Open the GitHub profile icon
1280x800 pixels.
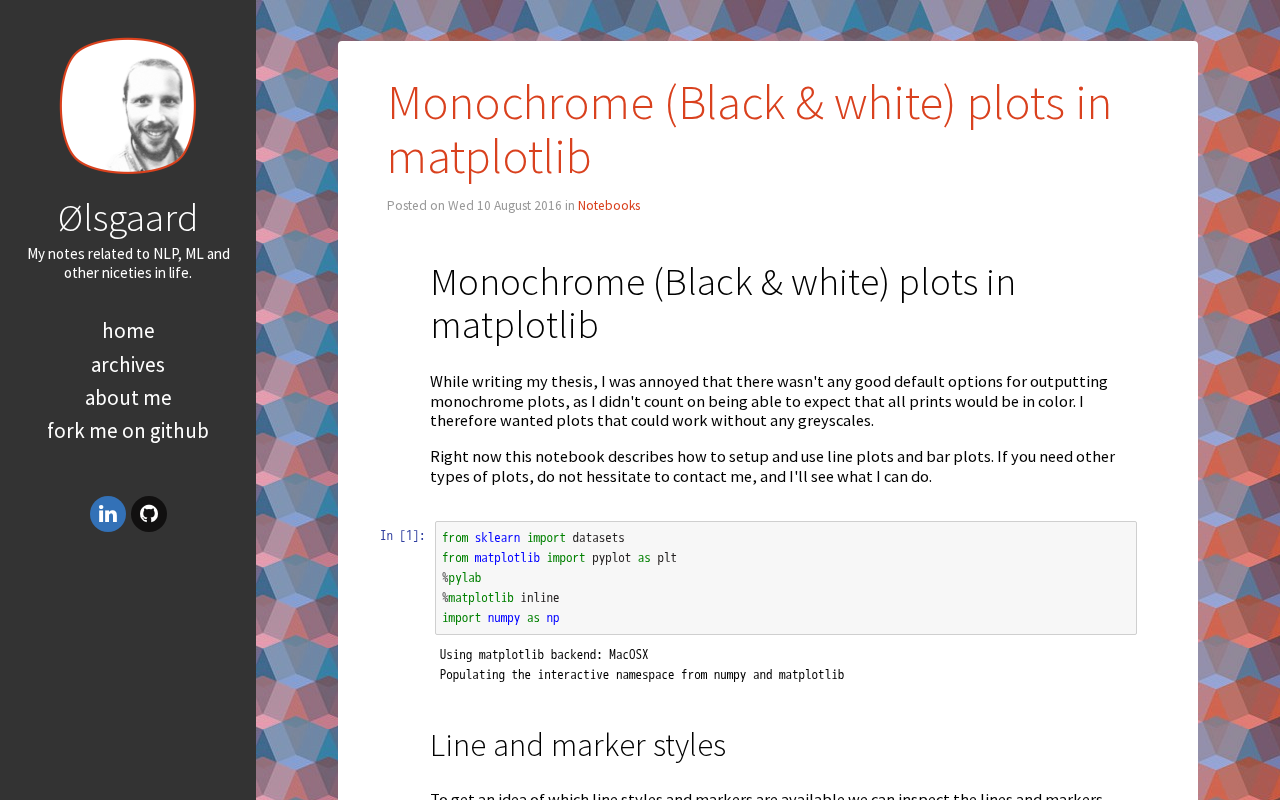click(149, 514)
